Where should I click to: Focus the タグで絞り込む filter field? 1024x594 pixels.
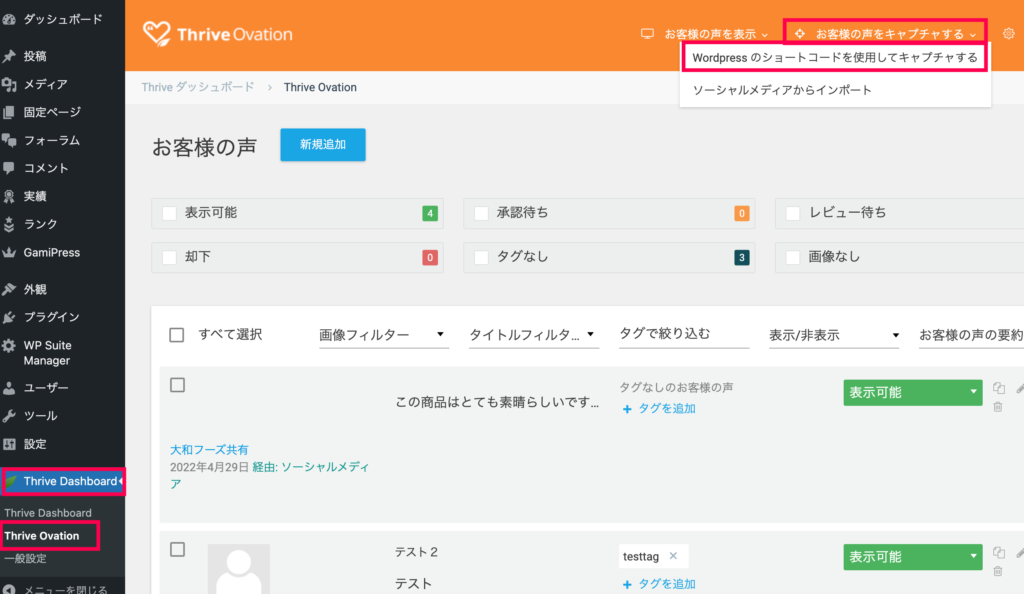(684, 335)
